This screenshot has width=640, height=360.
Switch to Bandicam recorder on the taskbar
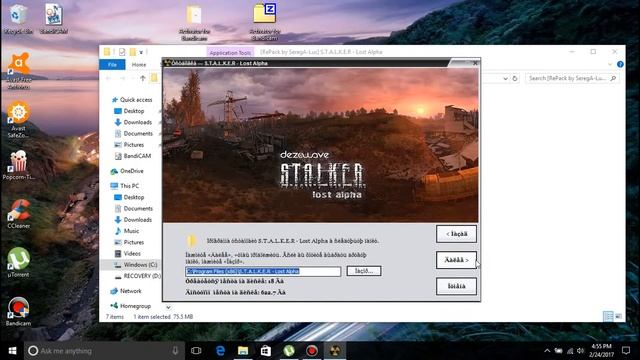pos(312,351)
